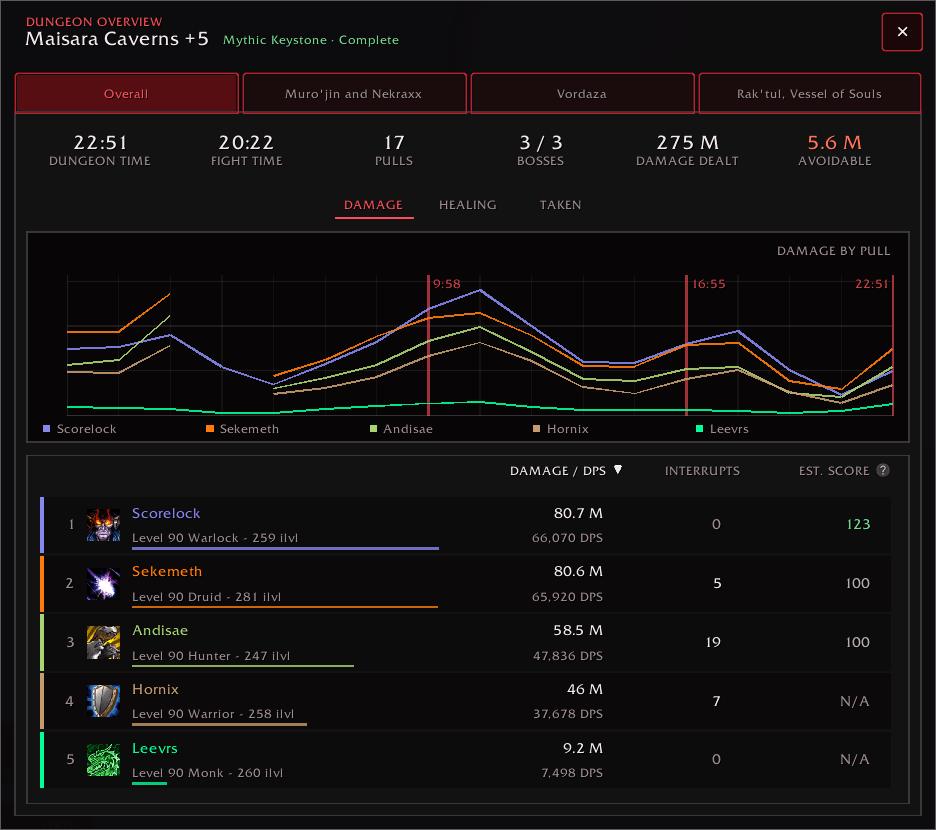
Task: Click the Maisara Caverns +5 title
Action: coord(117,39)
